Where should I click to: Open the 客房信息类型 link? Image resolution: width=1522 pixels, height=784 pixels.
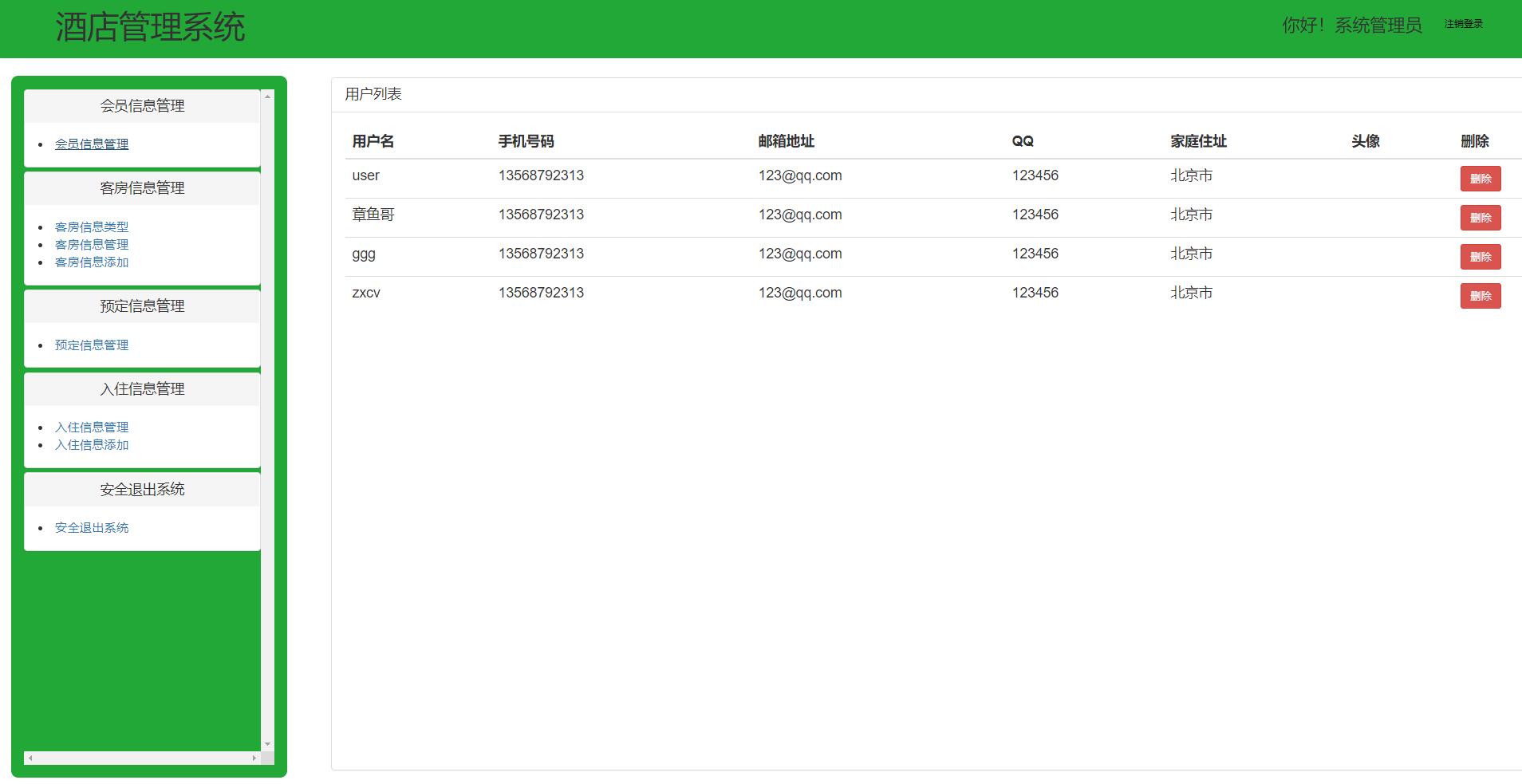[92, 227]
